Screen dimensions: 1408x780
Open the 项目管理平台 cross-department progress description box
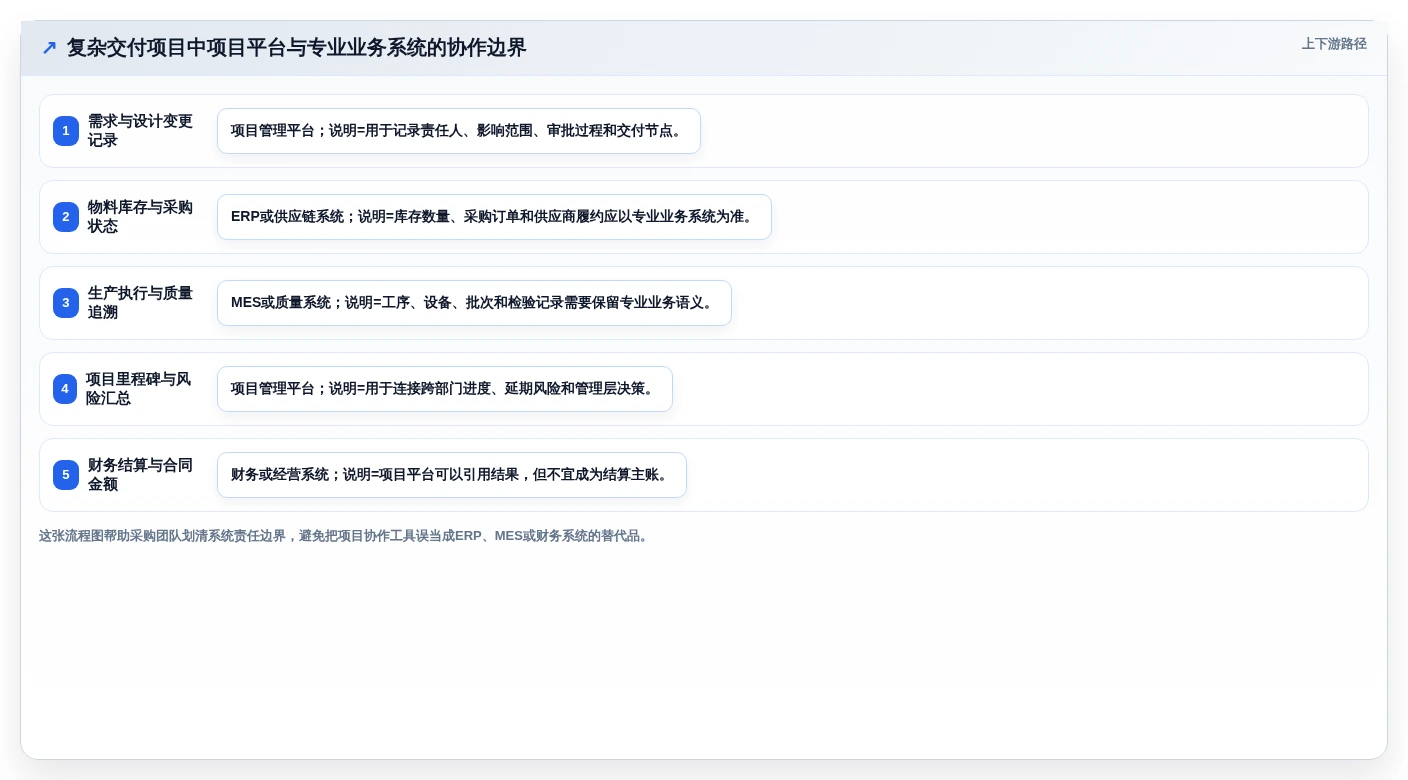445,389
